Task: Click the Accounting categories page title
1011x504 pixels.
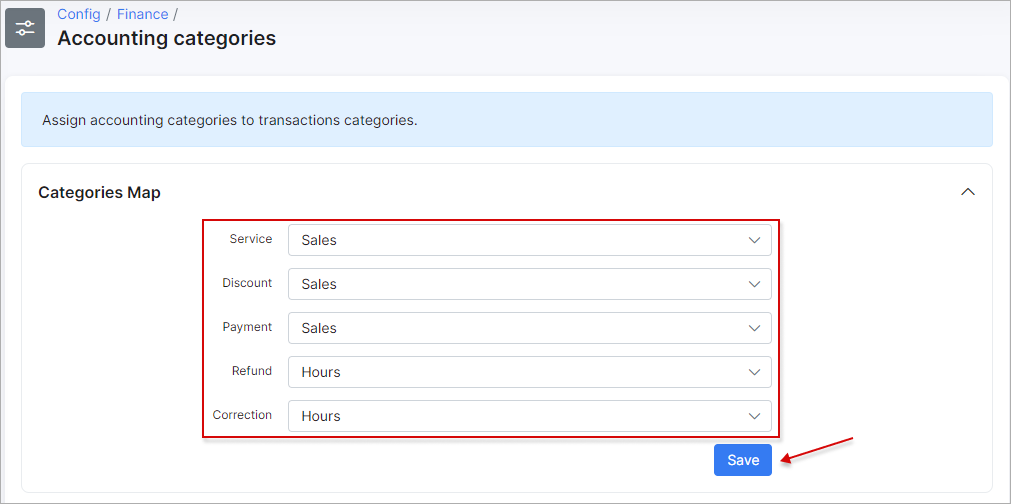Action: [x=166, y=38]
